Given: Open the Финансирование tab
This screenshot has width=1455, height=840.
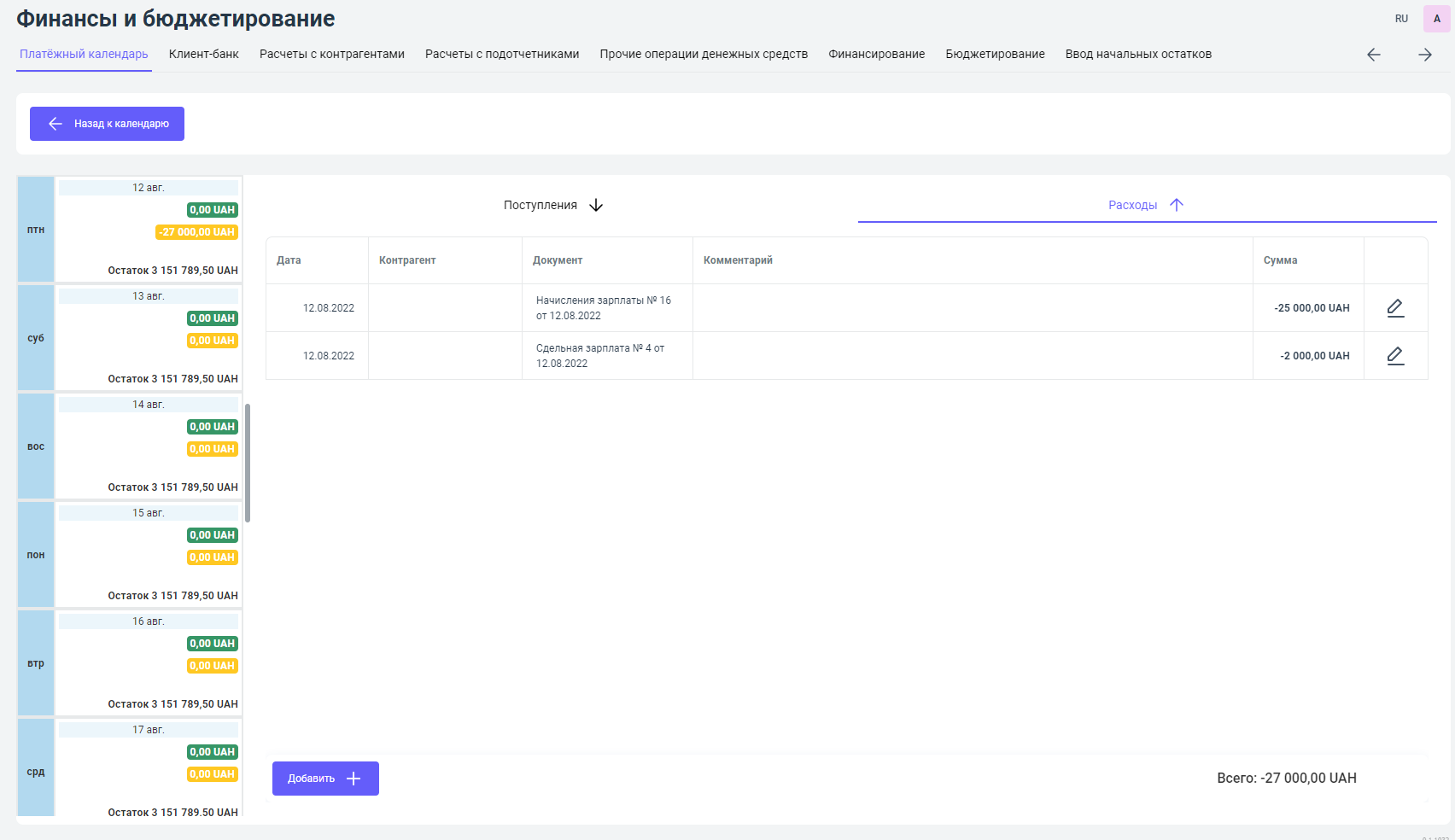Looking at the screenshot, I should point(876,54).
